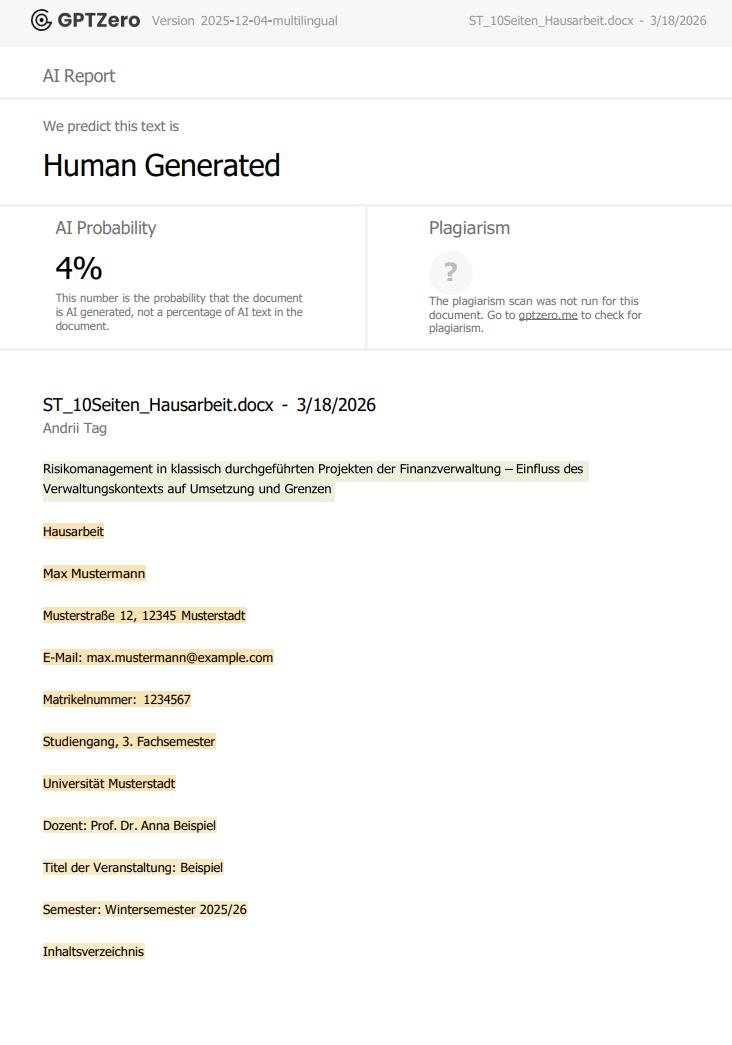
Task: Click the Dozent Prof. Dr. Anna Beispiel line
Action: [129, 825]
